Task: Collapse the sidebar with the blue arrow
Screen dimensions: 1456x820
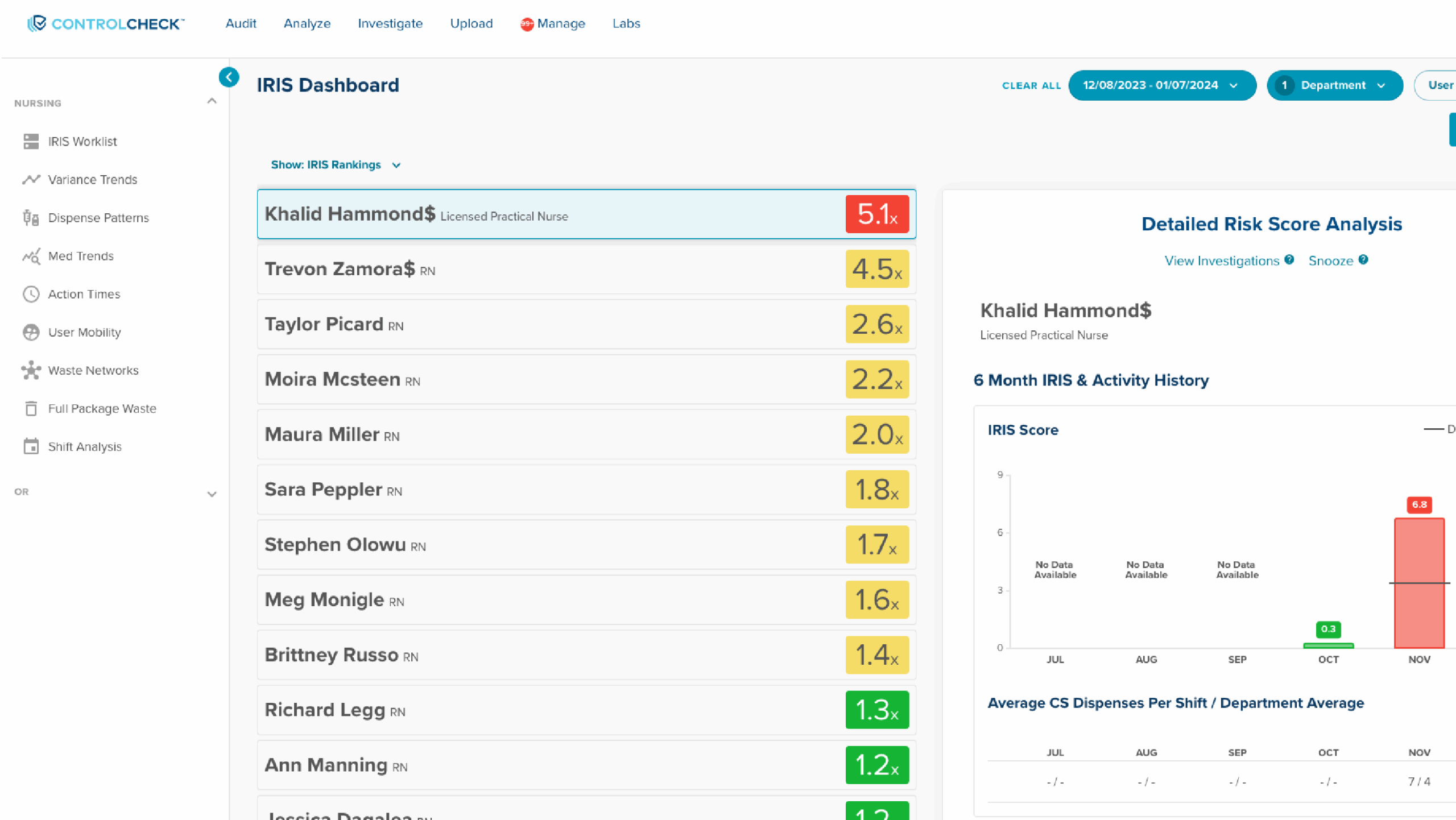Action: point(229,77)
